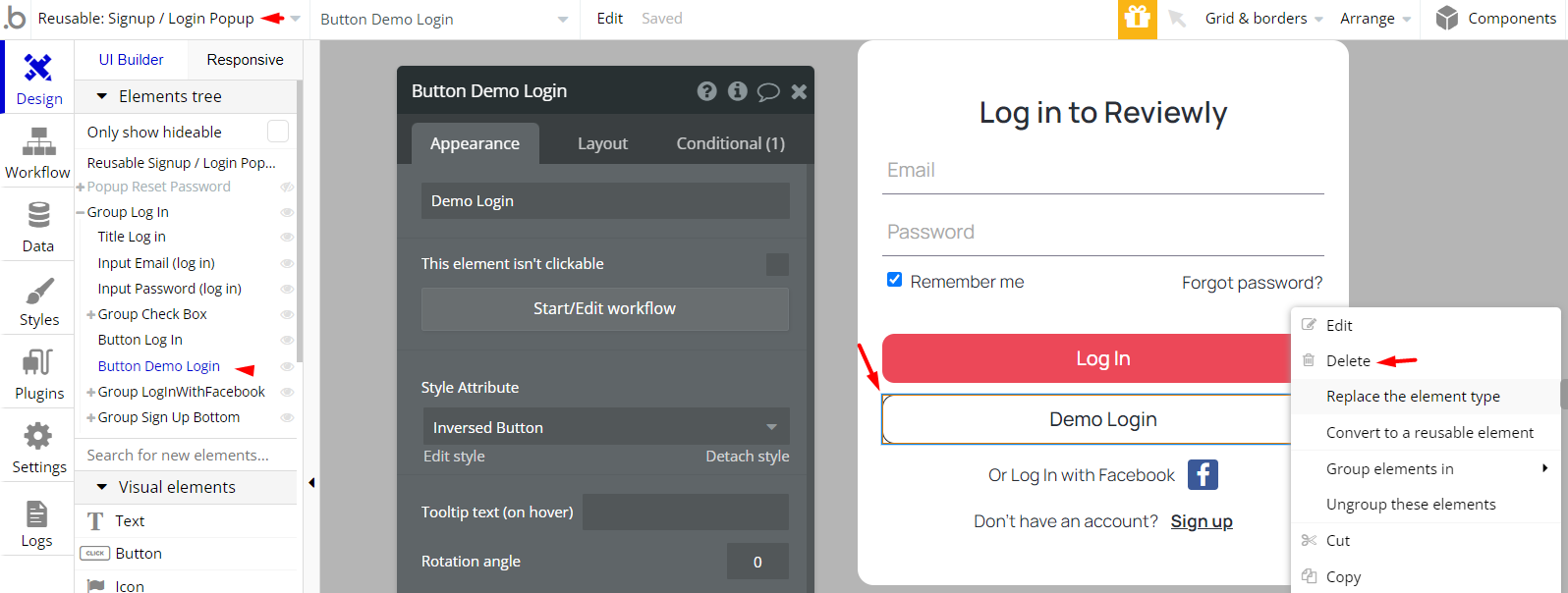Click the help question mark icon in property editor
Viewport: 1568px width, 593px height.
click(x=706, y=91)
